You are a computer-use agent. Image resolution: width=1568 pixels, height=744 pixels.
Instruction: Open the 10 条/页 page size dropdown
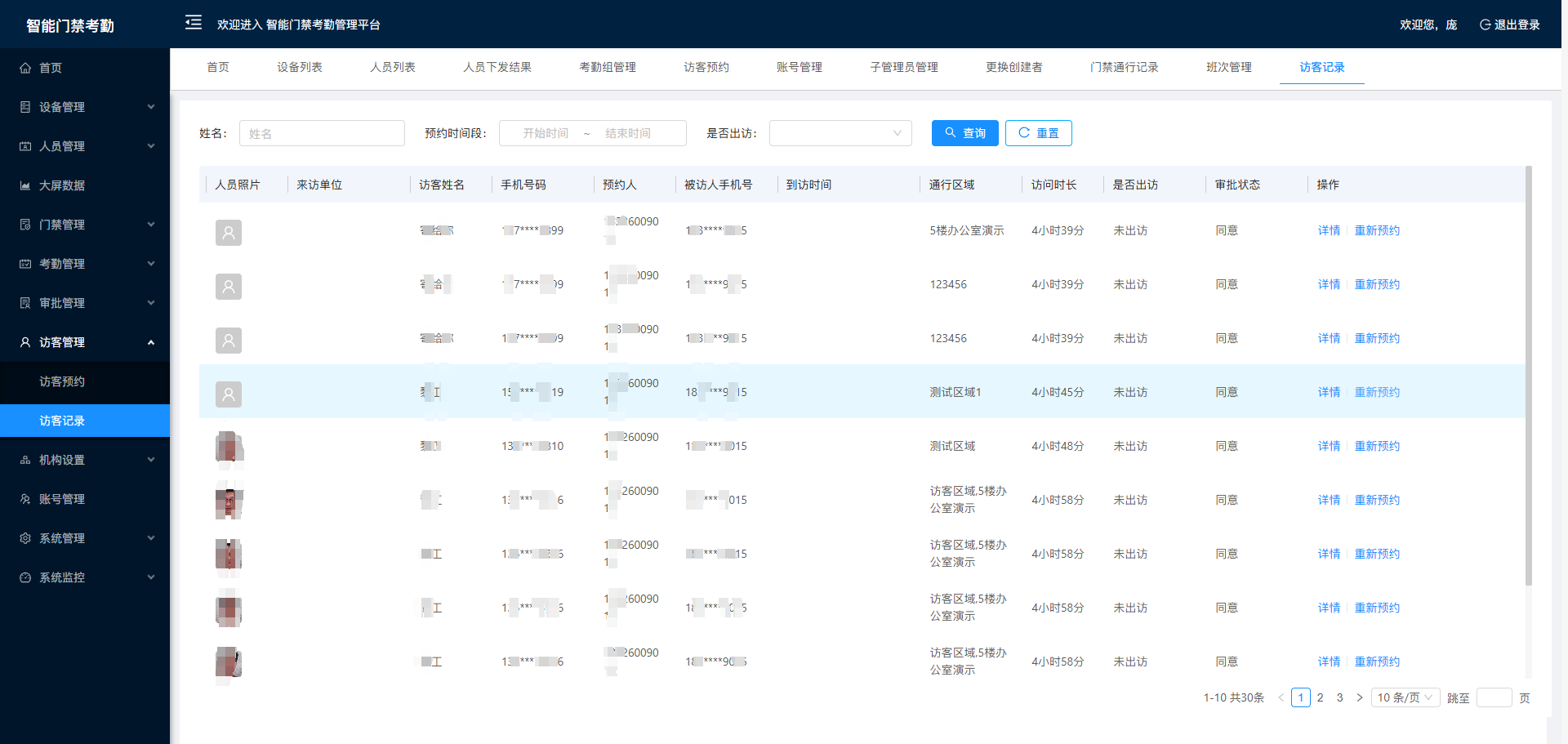1405,697
